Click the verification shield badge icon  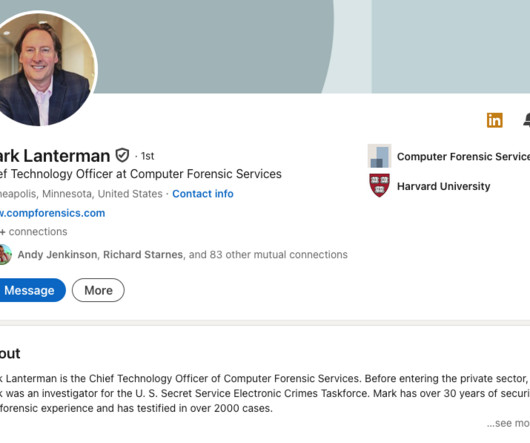pyautogui.click(x=122, y=155)
